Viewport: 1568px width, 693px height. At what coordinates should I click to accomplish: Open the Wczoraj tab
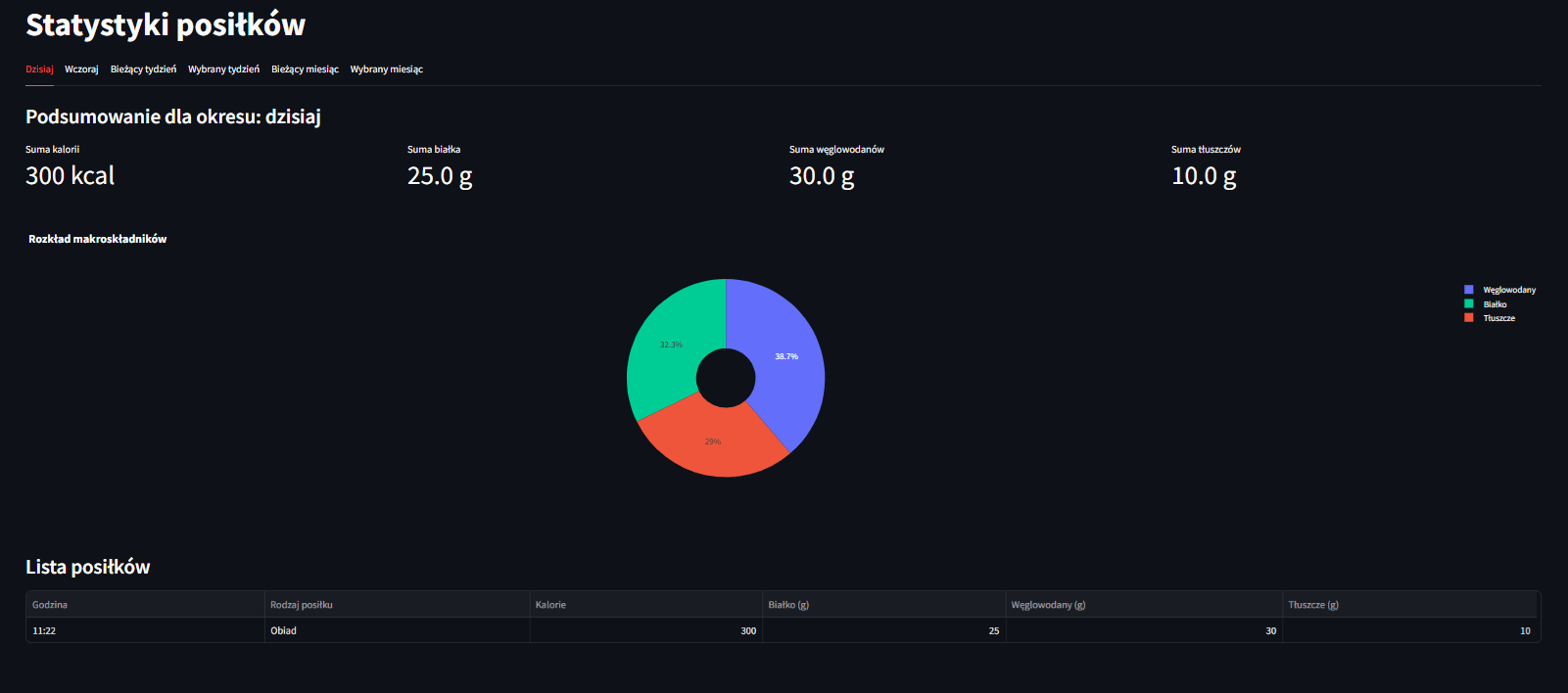click(81, 69)
